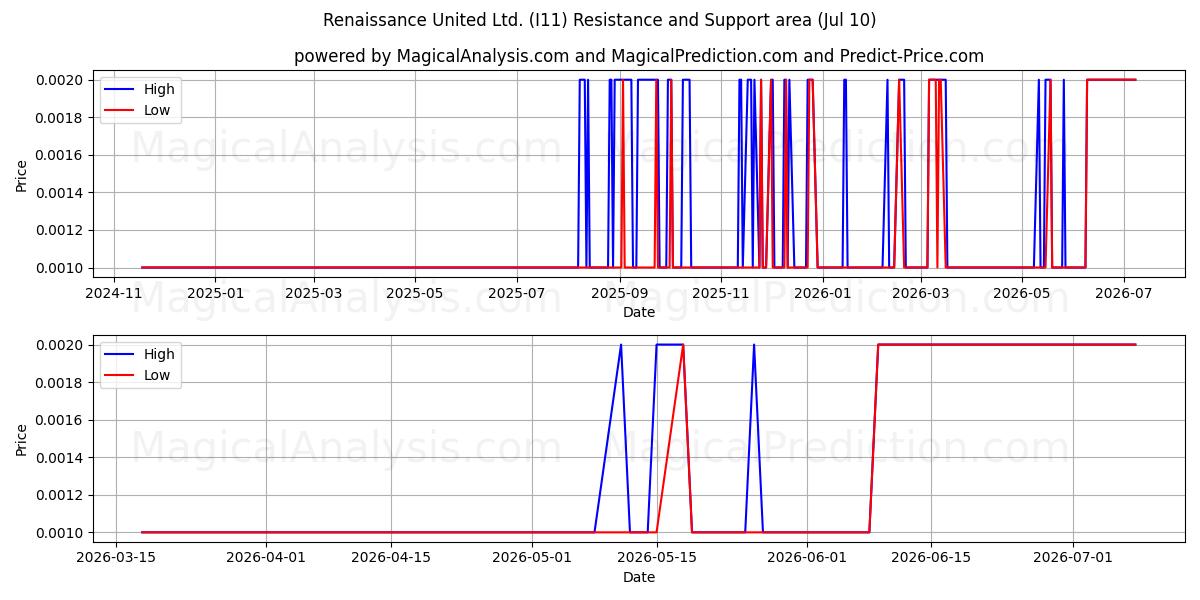Select the '2026-01' tick label
The width and height of the screenshot is (1200, 600).
(823, 293)
